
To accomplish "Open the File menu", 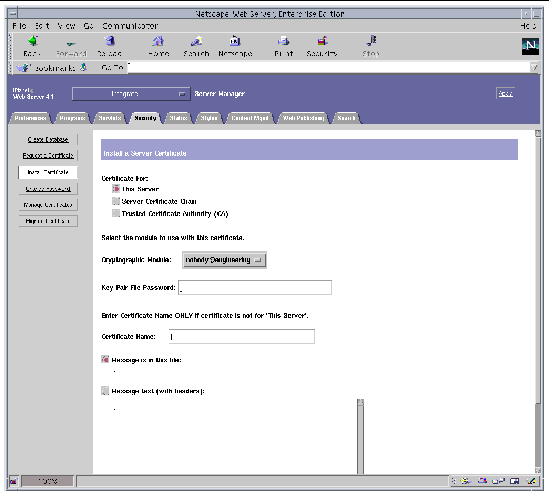I will coord(19,26).
